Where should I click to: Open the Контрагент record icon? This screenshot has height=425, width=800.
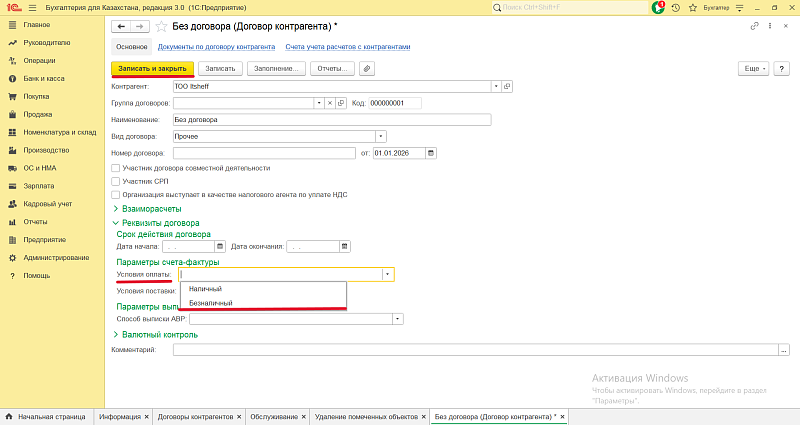507,86
